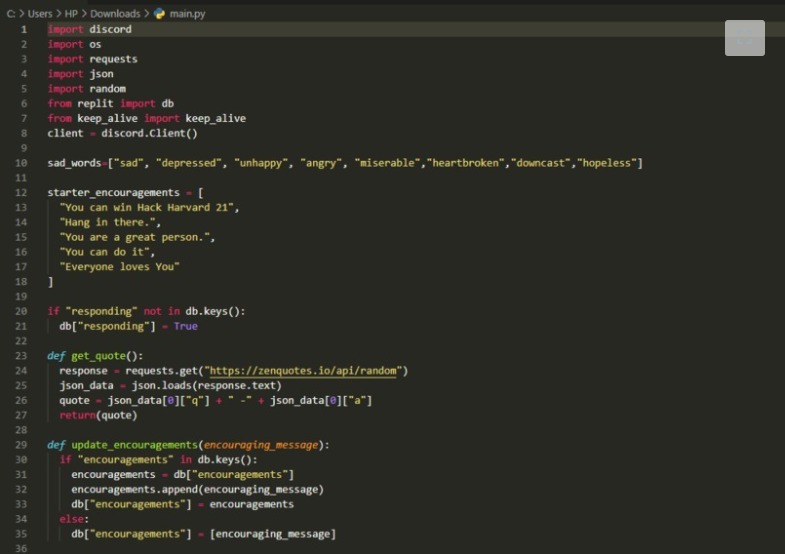The width and height of the screenshot is (785, 554).
Task: Click the encouraging_message parameter in the def line
Action: point(261,445)
